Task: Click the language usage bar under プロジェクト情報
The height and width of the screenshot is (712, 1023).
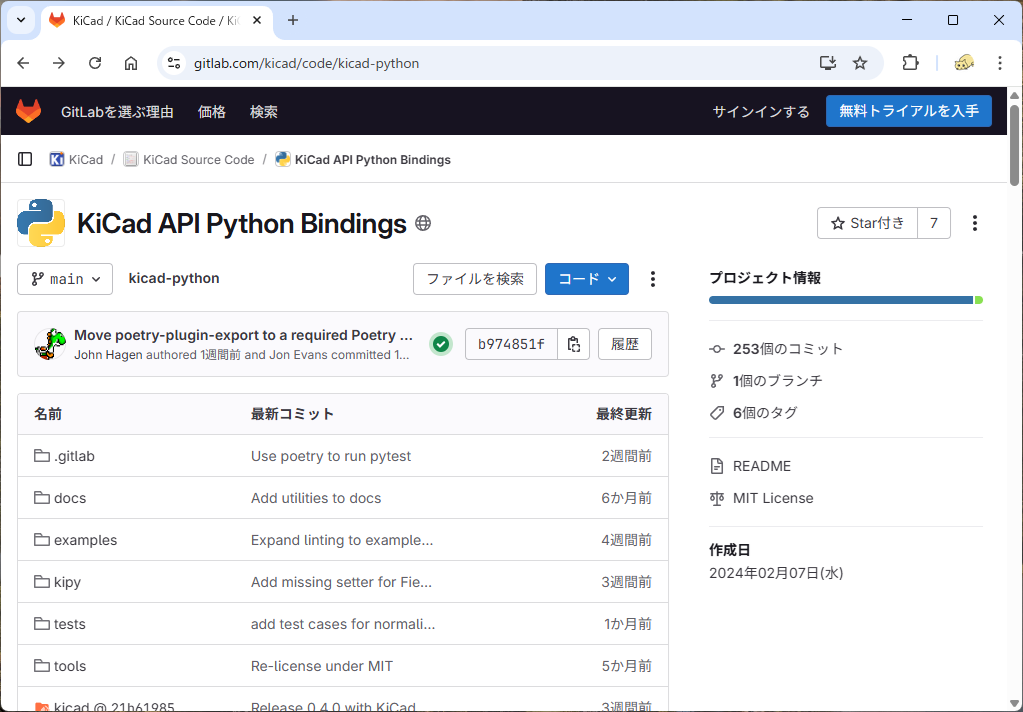Action: tap(846, 300)
